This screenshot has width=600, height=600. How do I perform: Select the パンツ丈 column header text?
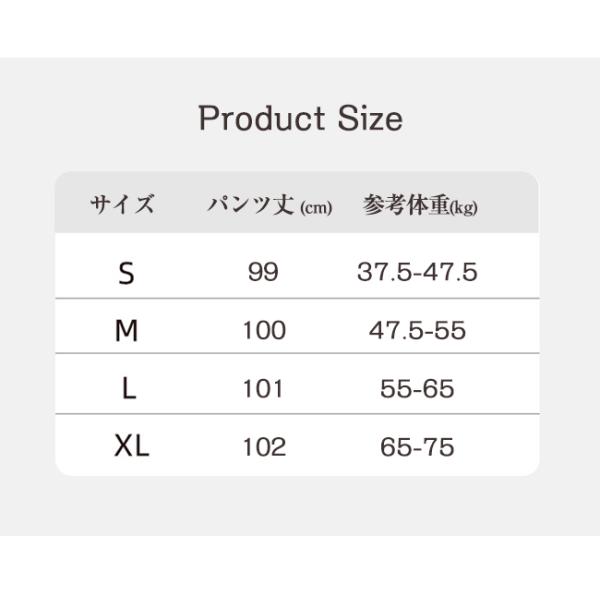(x=250, y=205)
